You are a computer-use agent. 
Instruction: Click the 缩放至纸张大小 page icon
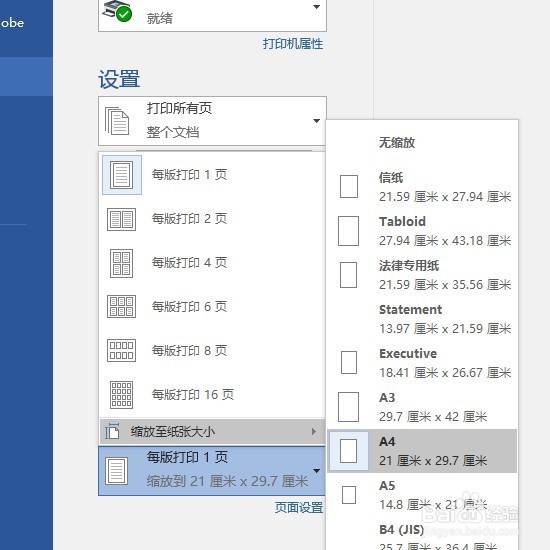pyautogui.click(x=112, y=431)
